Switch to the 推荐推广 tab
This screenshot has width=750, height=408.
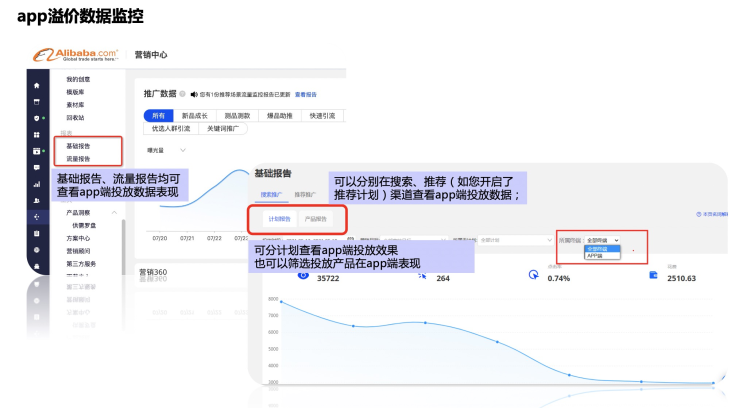[305, 194]
